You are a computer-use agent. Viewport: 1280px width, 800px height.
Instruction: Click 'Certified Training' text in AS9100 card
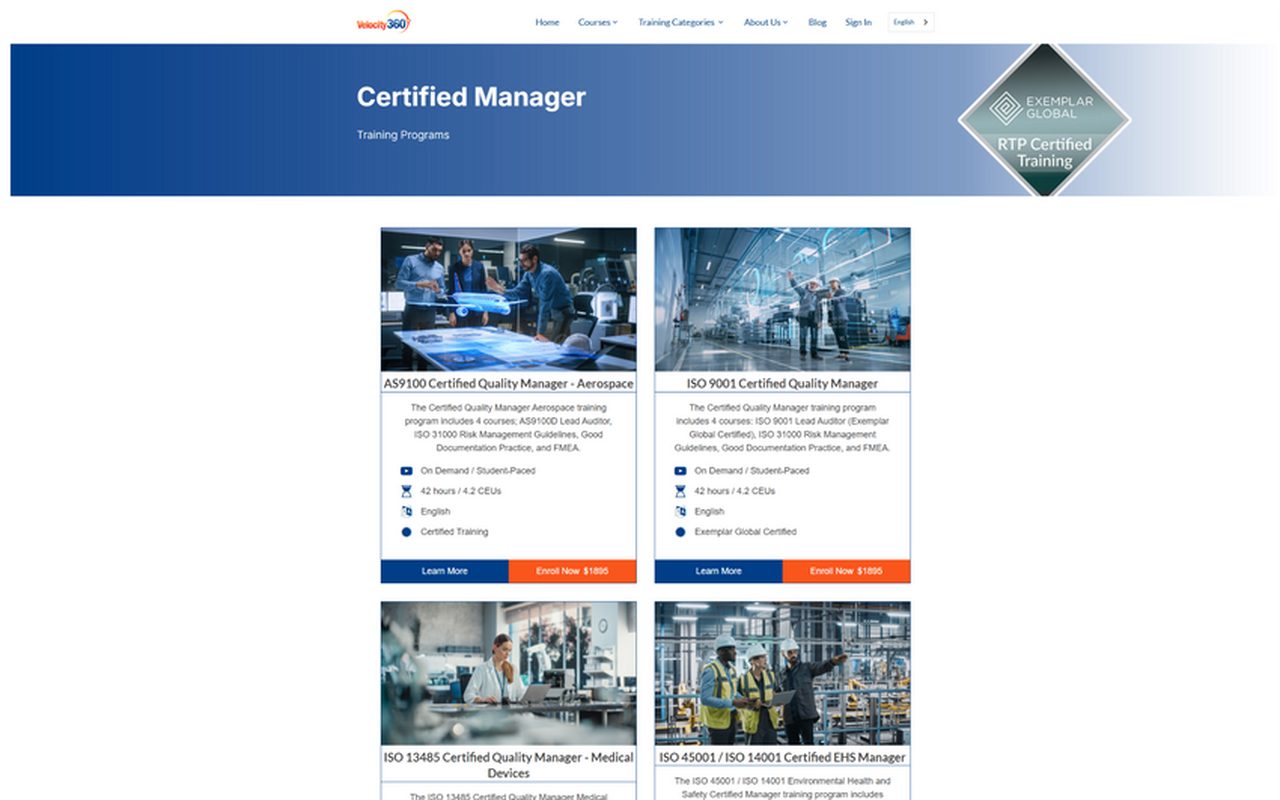click(x=454, y=532)
